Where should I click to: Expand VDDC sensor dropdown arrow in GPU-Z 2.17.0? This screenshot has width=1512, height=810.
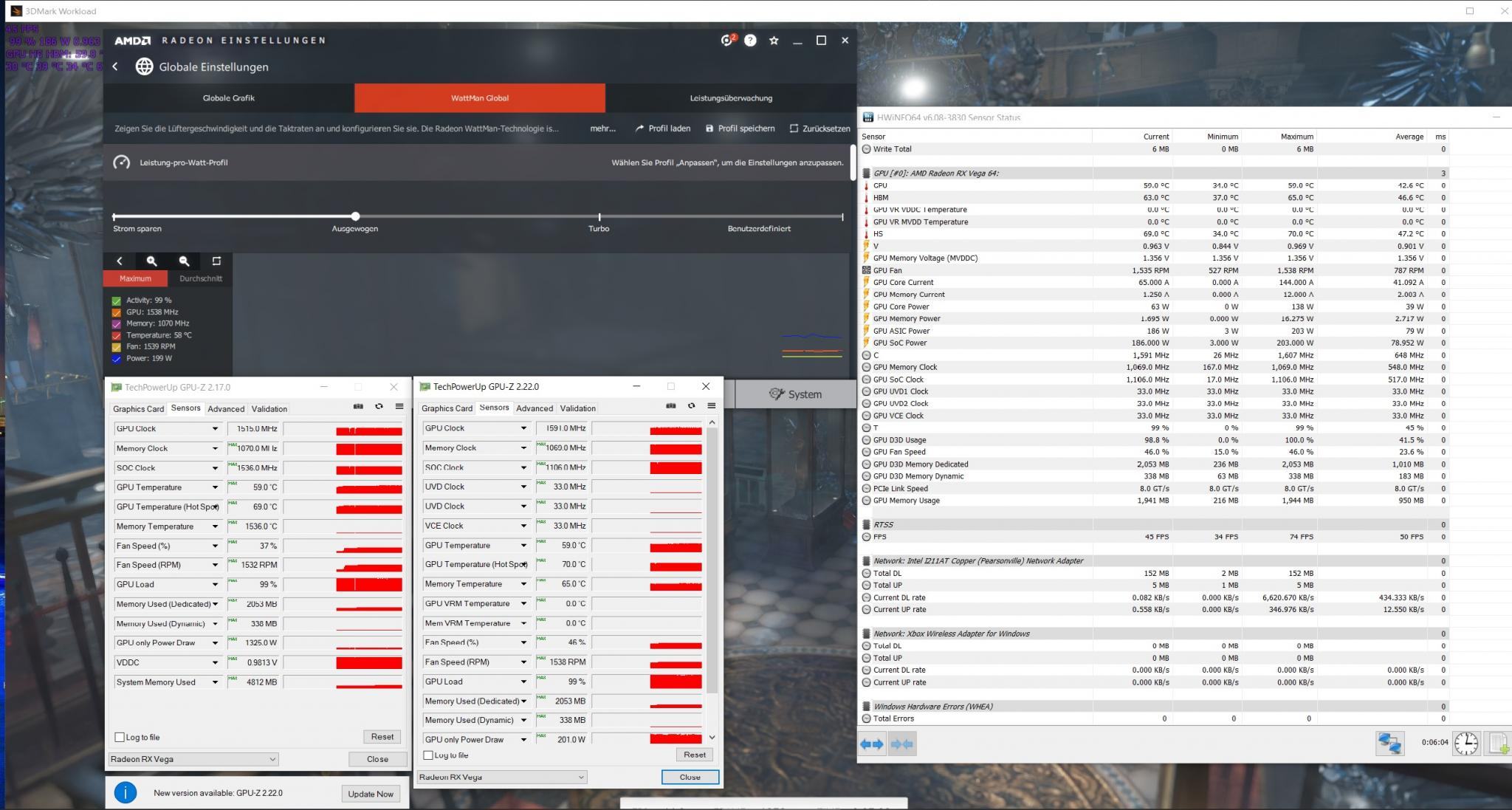(x=215, y=662)
